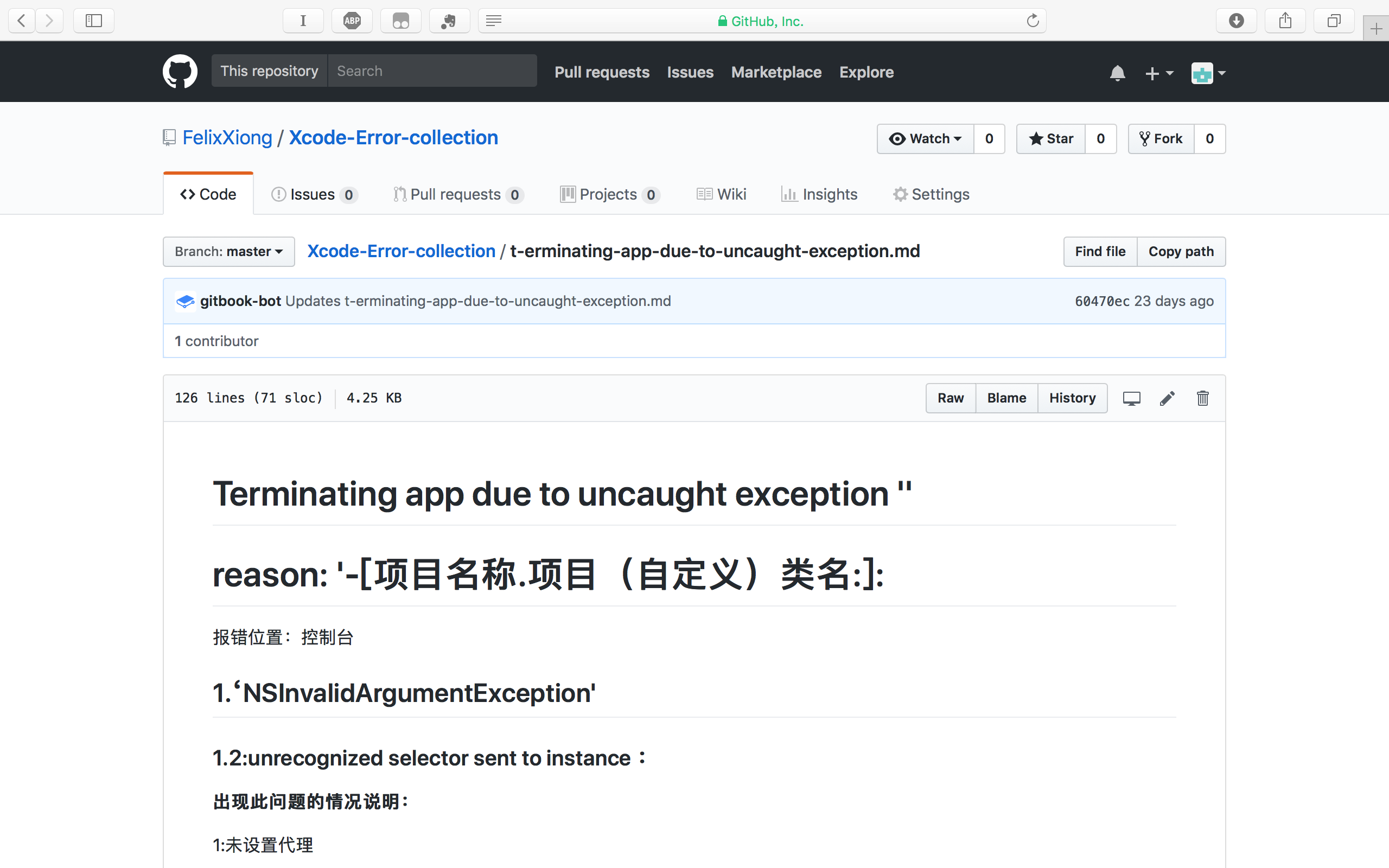Click the pencil icon to edit file
The image size is (1389, 868).
click(x=1167, y=398)
